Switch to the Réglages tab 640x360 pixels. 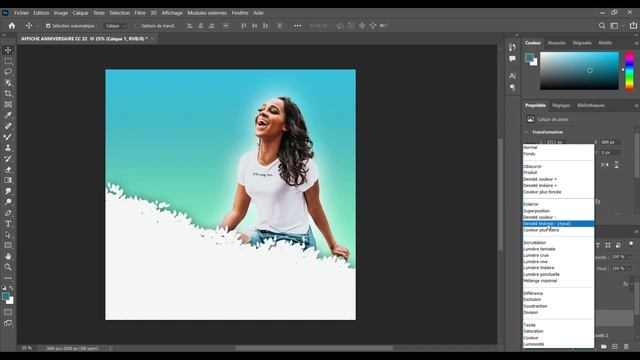561,105
